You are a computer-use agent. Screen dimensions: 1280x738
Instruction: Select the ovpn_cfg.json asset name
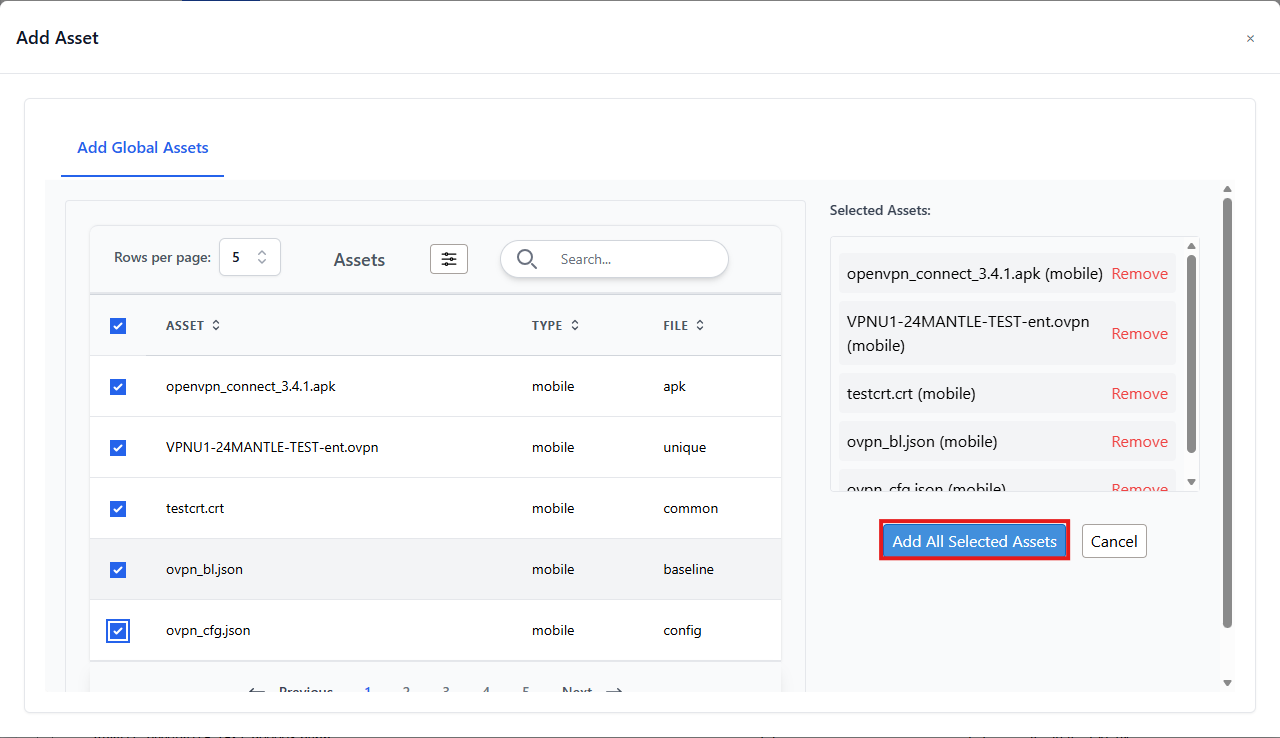(x=208, y=631)
